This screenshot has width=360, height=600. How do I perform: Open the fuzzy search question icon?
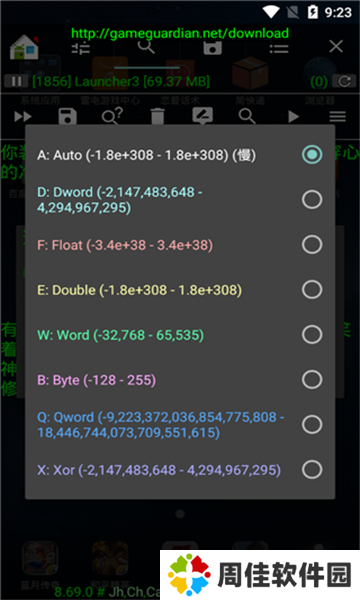[x=112, y=116]
